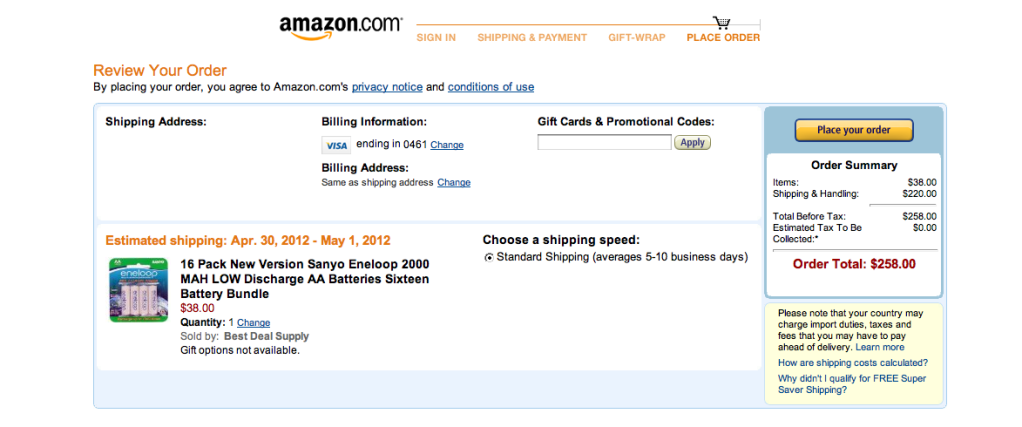Screen dimensions: 1022x427
Task: Go to the Shipping & Payment step
Action: [x=532, y=38]
